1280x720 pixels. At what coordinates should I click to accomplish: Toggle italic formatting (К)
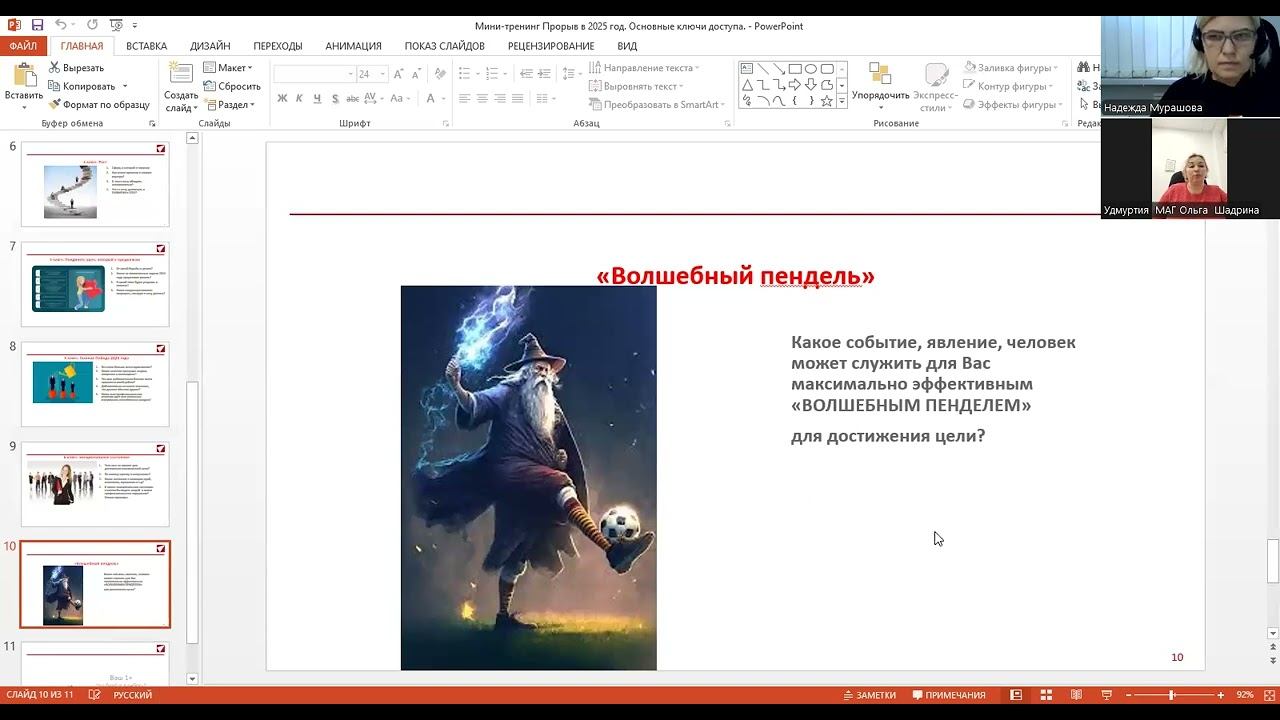299,99
